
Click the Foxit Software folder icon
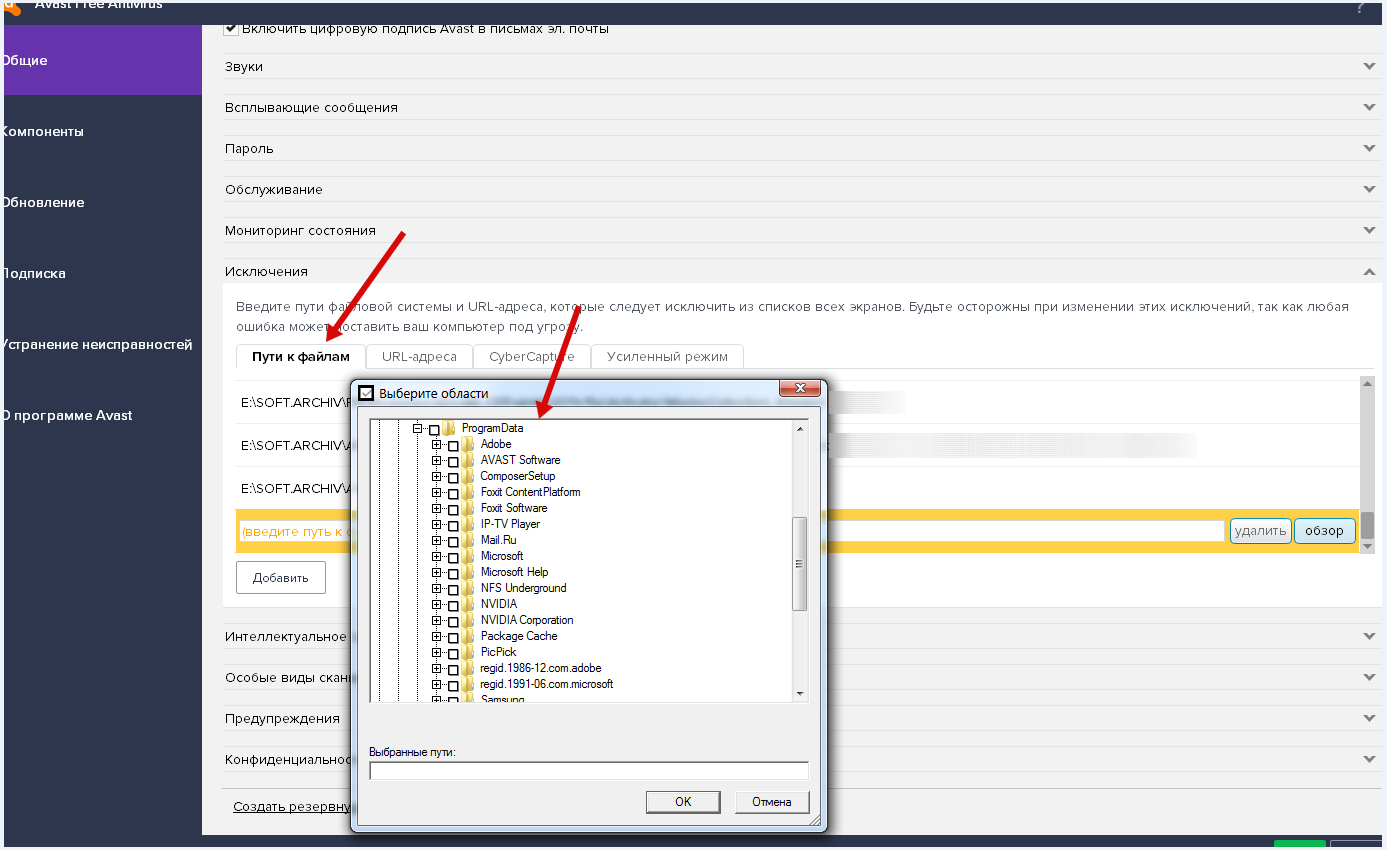coord(468,508)
